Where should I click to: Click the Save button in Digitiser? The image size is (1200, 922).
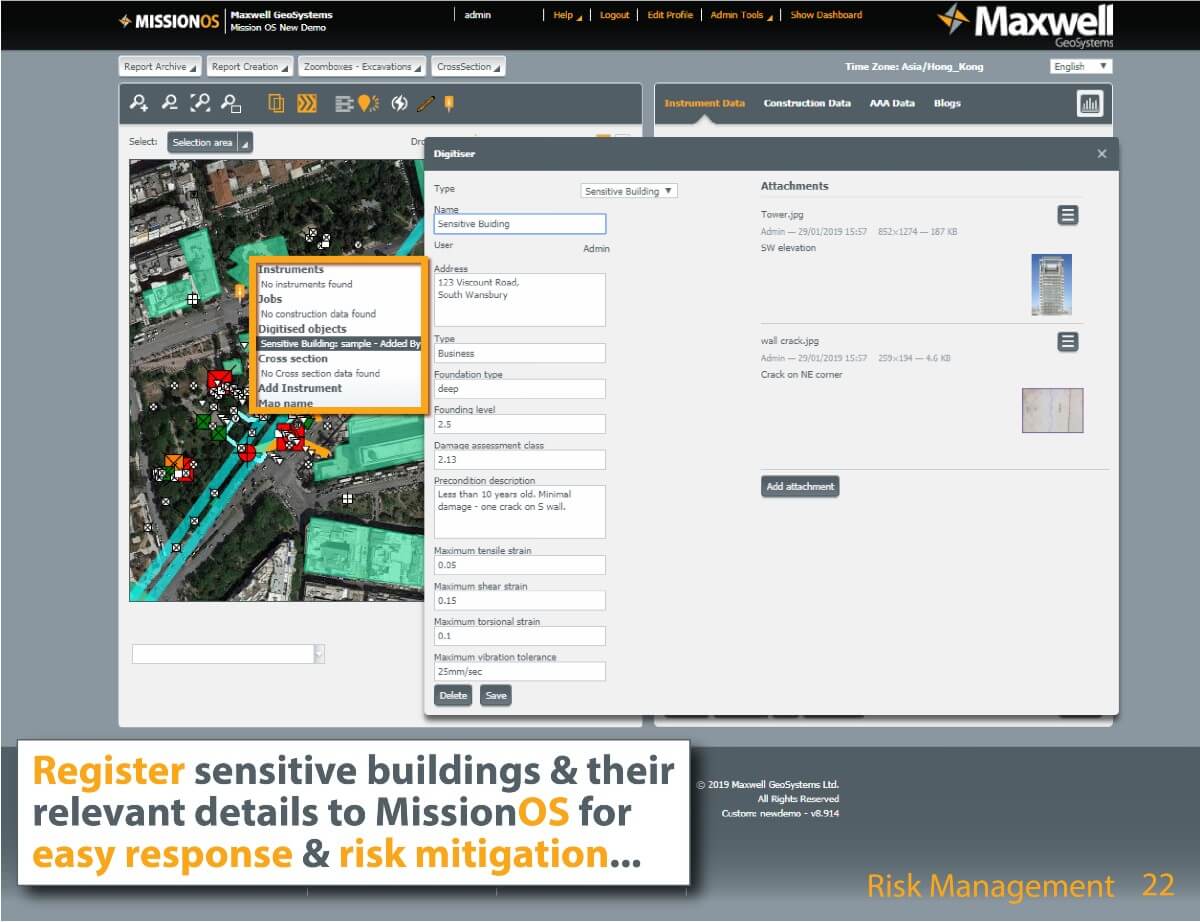495,695
